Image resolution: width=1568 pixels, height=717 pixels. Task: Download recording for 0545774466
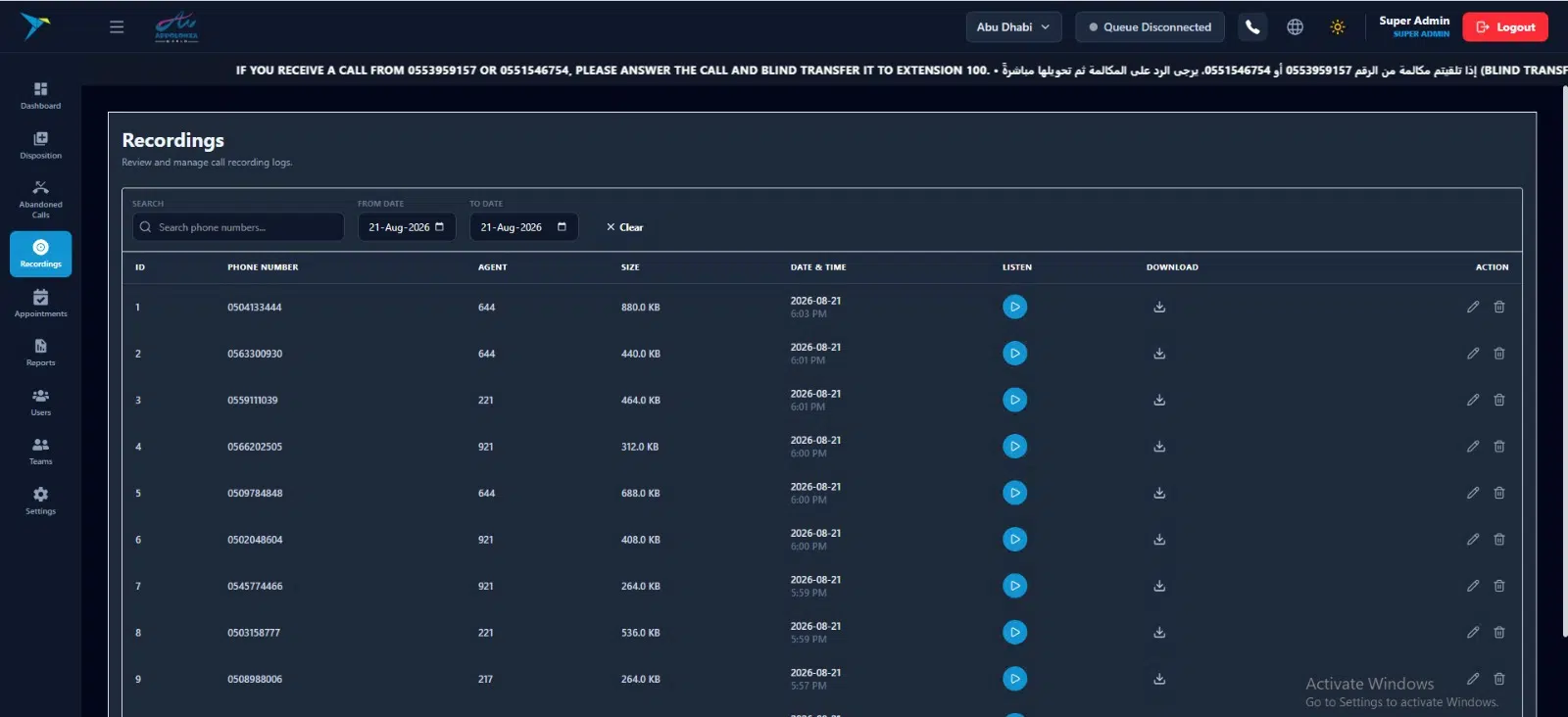1159,586
